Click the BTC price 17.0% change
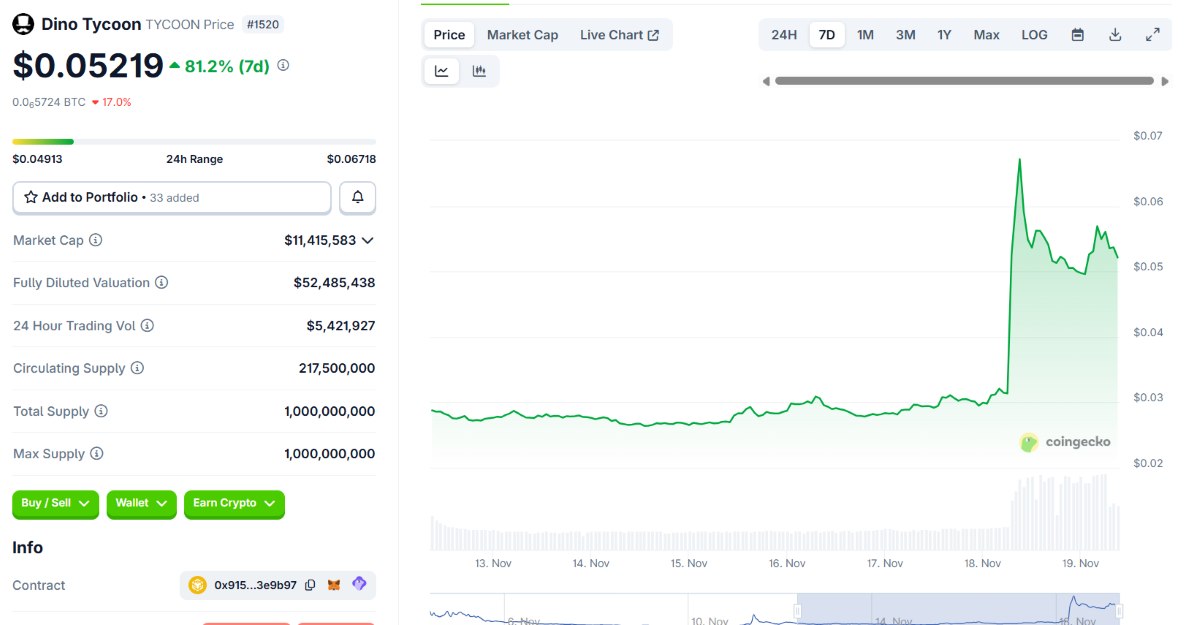This screenshot has width=1200, height=625. (111, 102)
